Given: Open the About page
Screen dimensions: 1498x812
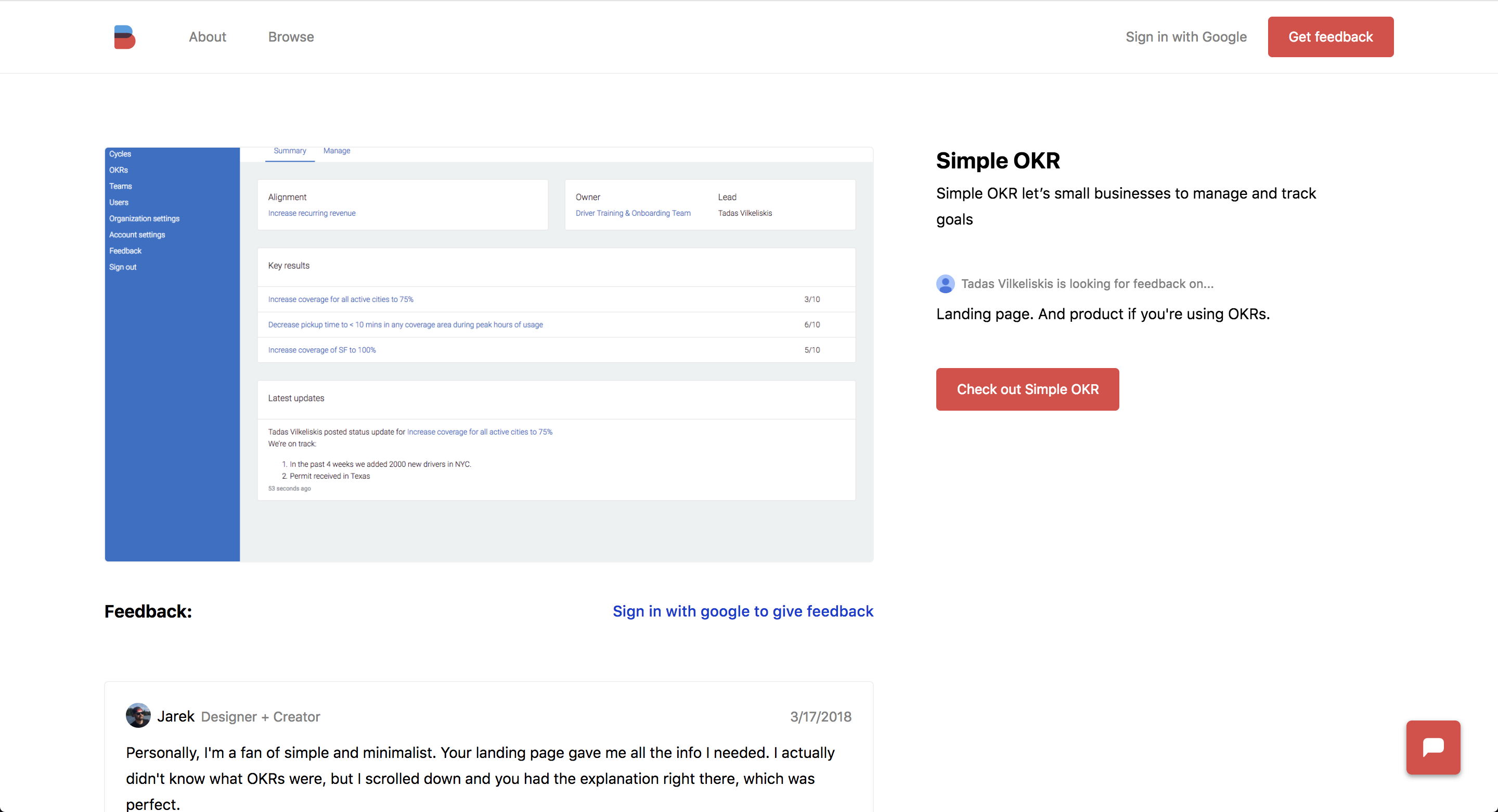Looking at the screenshot, I should (x=207, y=36).
